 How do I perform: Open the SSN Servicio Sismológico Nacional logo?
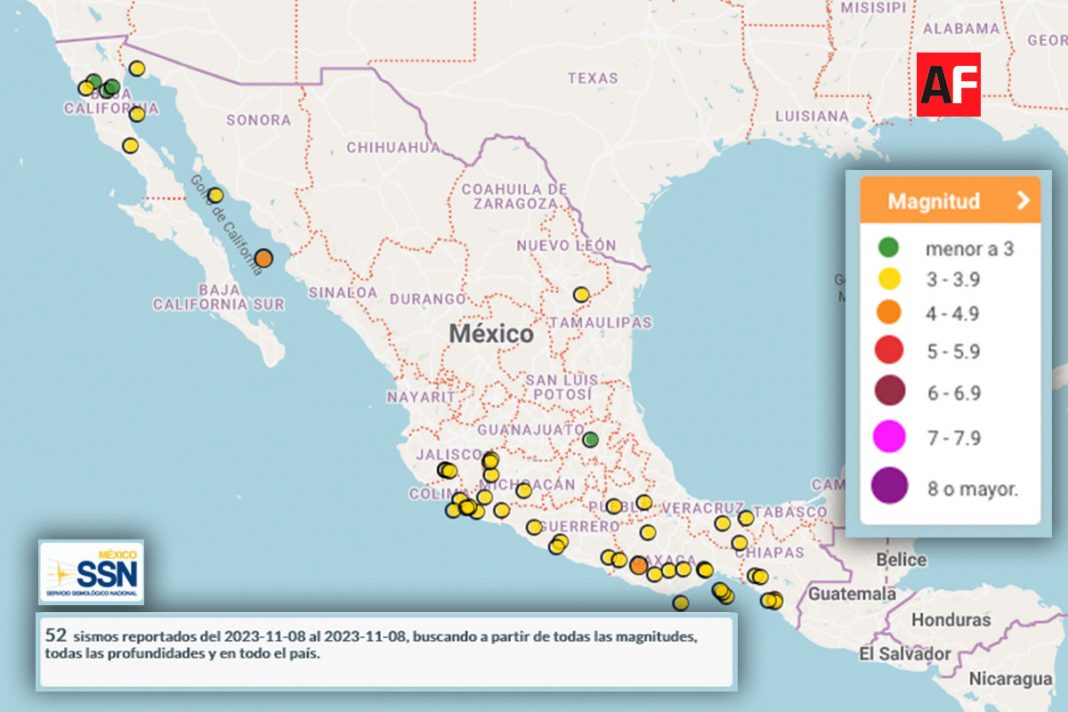click(91, 572)
